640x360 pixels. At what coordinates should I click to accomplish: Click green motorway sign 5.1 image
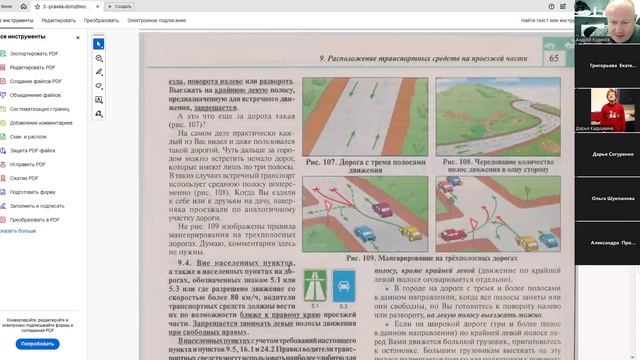tap(315, 286)
